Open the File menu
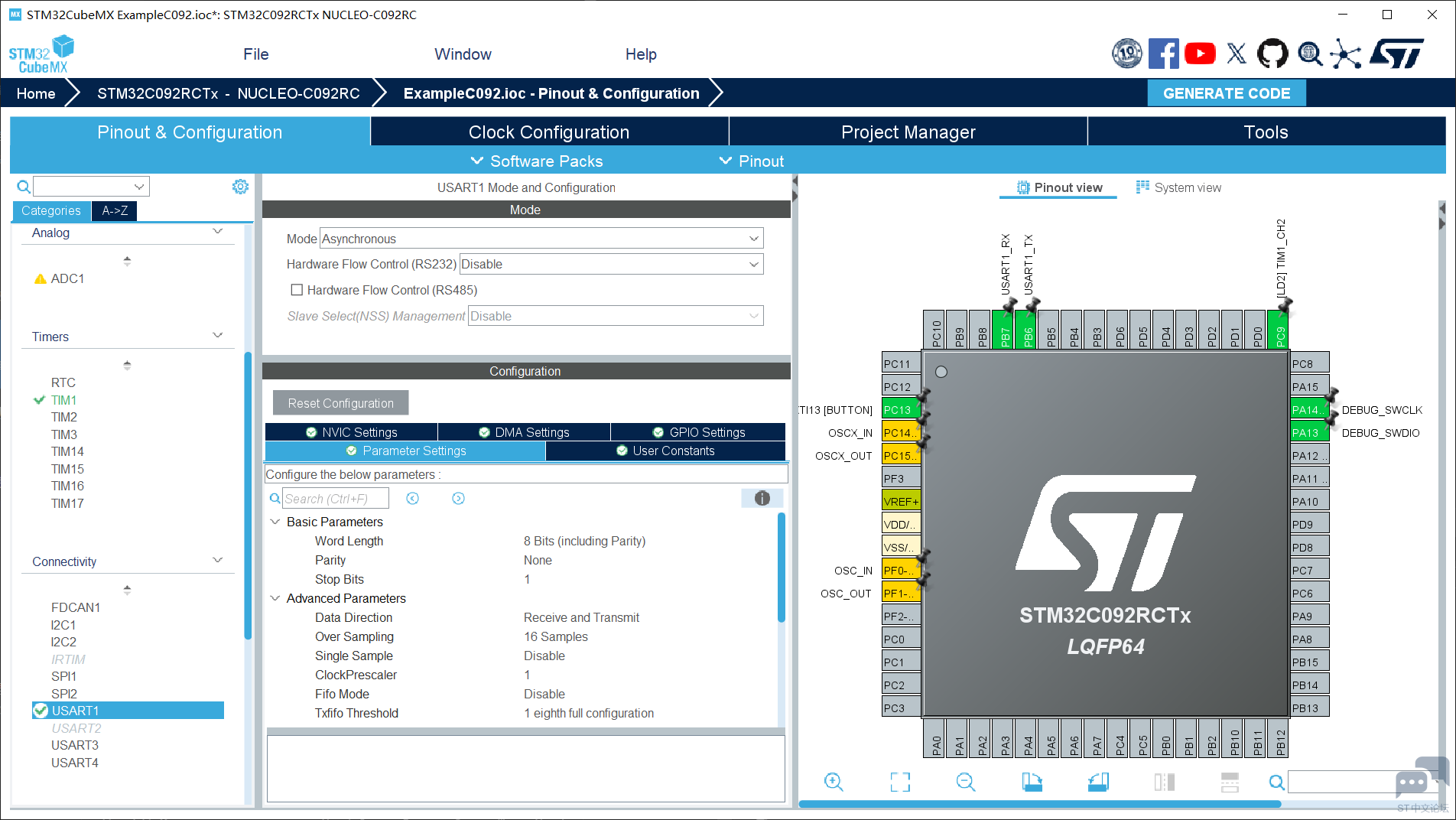This screenshot has width=1456, height=820. click(256, 54)
